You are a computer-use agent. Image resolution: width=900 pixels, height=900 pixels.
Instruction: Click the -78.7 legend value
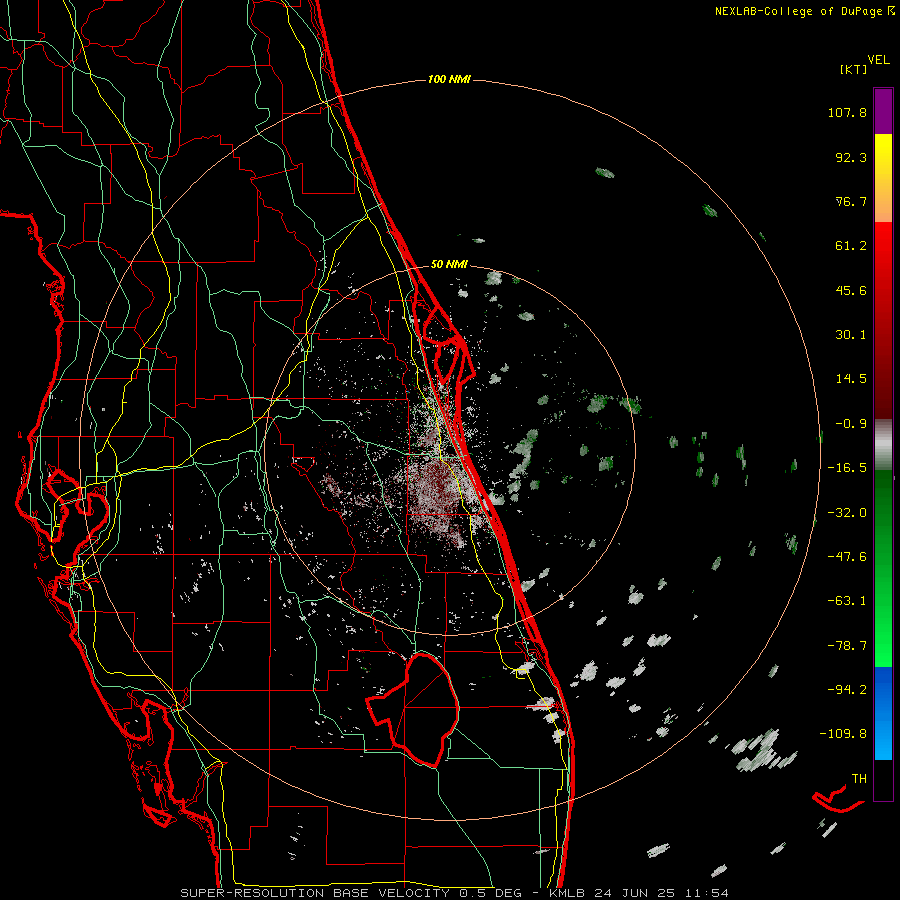coord(847,646)
